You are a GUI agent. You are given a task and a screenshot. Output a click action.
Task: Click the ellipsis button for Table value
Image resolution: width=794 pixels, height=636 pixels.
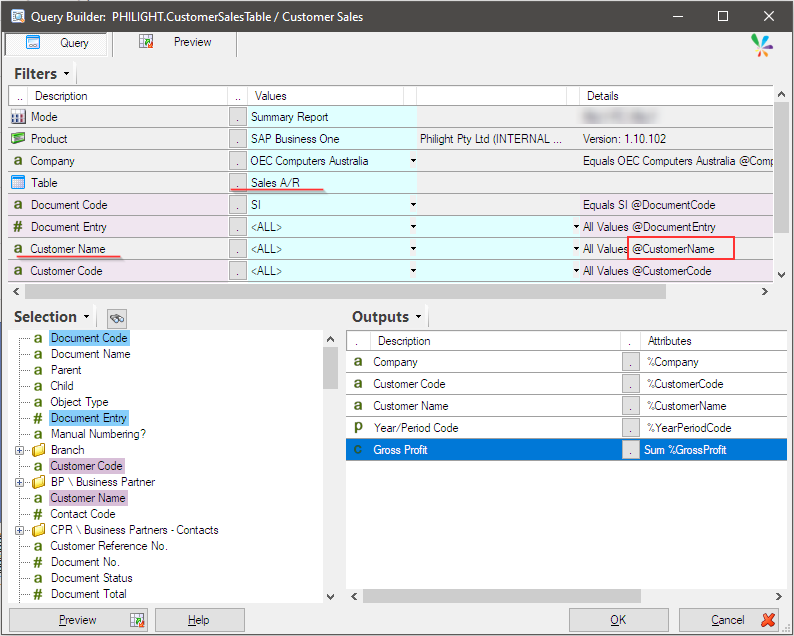[x=237, y=183]
